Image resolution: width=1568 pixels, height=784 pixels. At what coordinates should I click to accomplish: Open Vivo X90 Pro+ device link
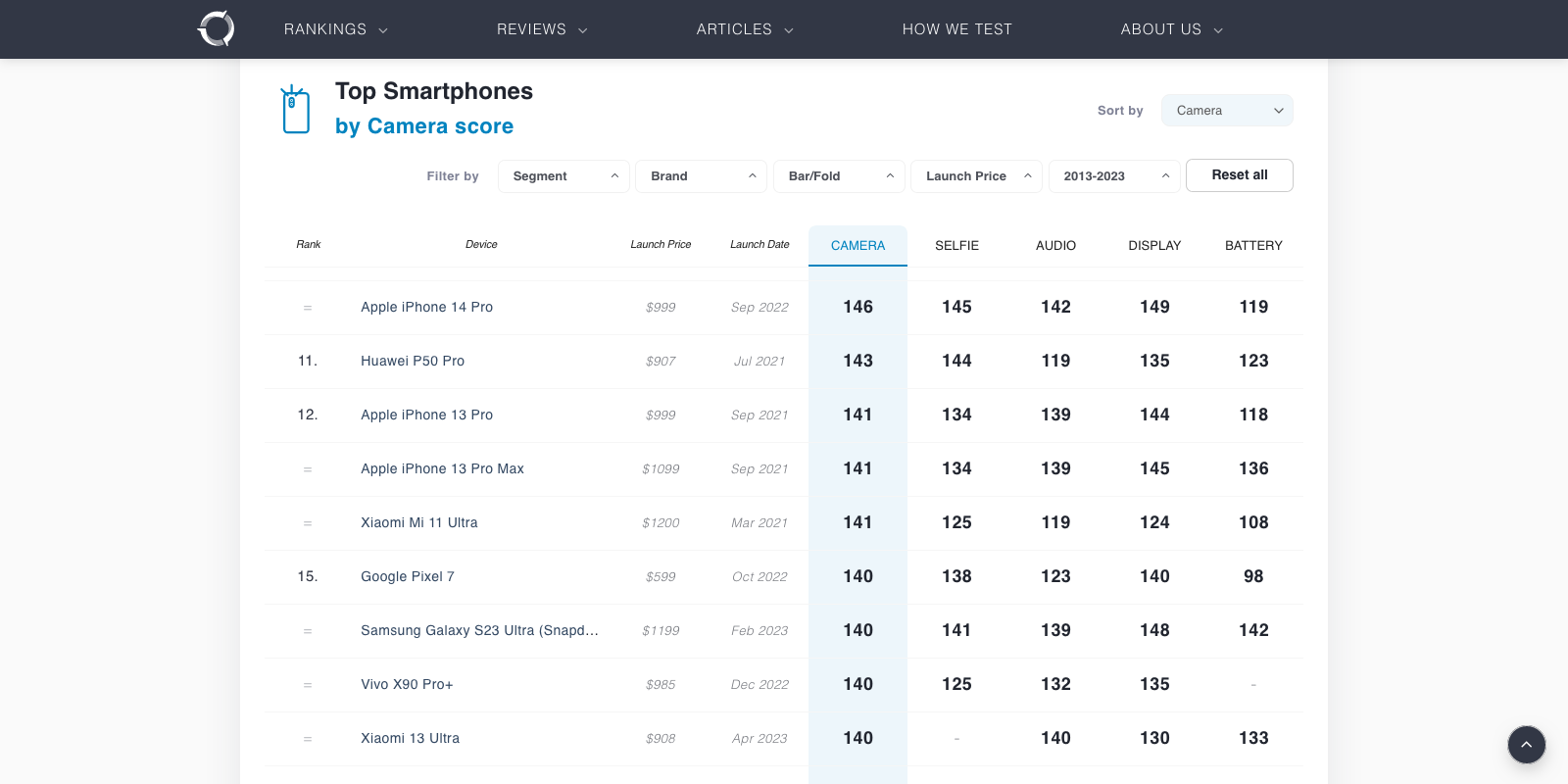407,684
